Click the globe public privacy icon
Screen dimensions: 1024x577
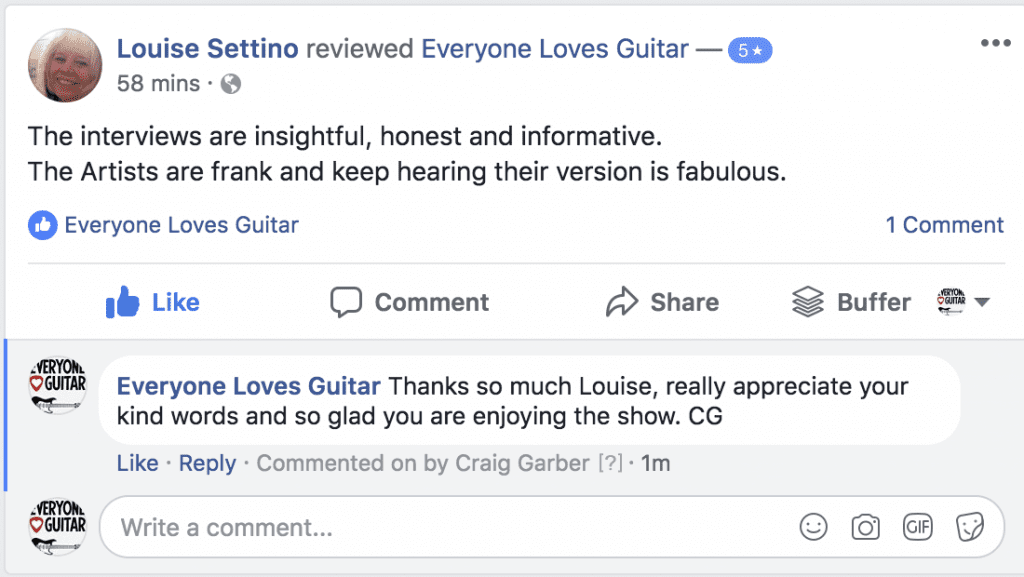230,84
